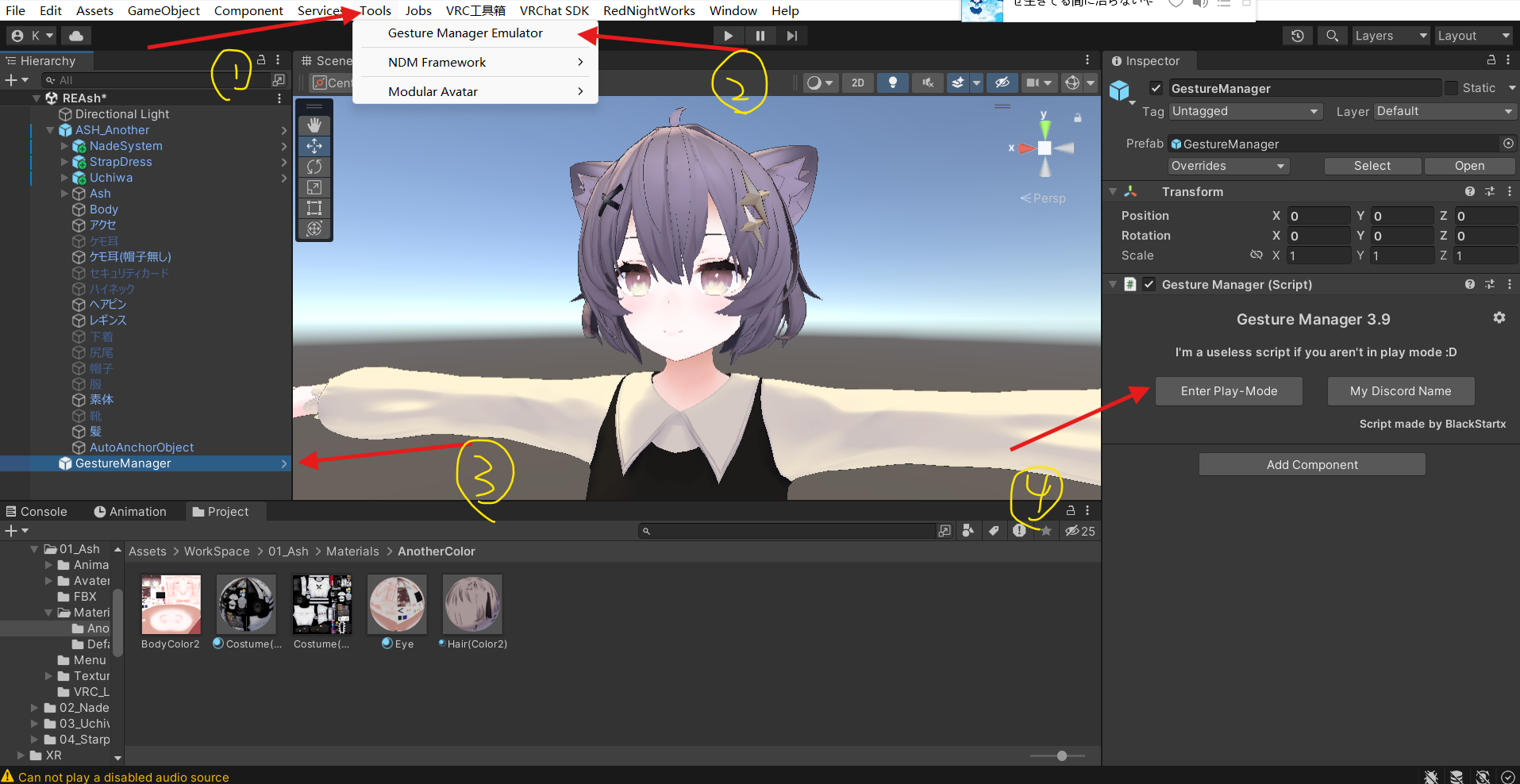
Task: Toggle the scene audio mute icon
Action: 927,83
